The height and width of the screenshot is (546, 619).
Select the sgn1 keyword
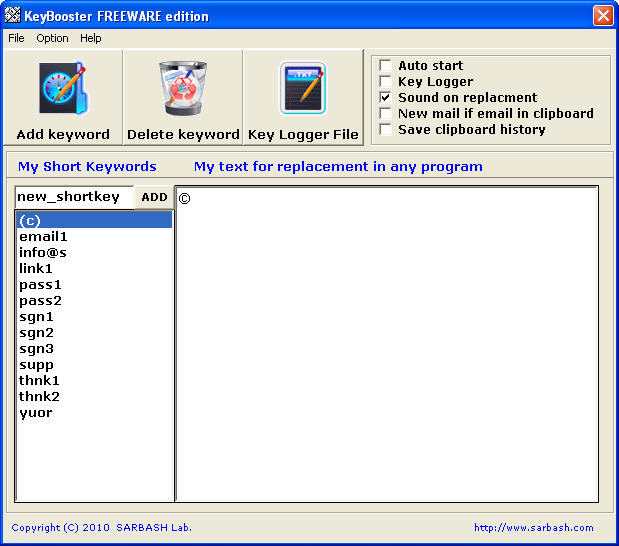coord(95,316)
